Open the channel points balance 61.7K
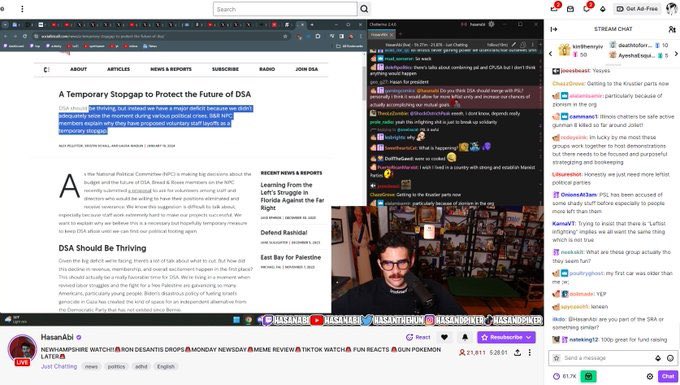The height and width of the screenshot is (385, 680). pos(564,376)
